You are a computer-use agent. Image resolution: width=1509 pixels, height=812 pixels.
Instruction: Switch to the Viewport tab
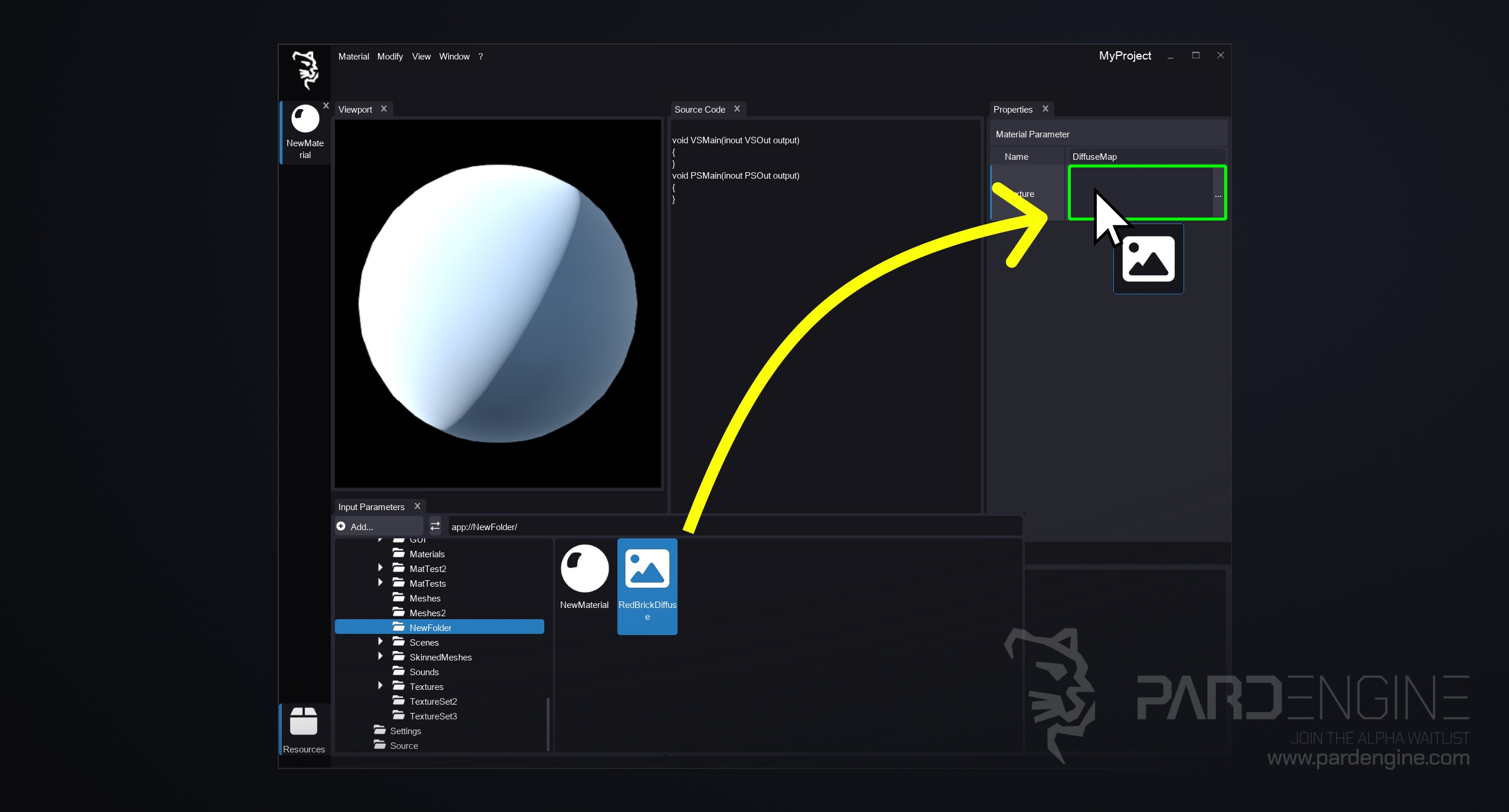355,109
